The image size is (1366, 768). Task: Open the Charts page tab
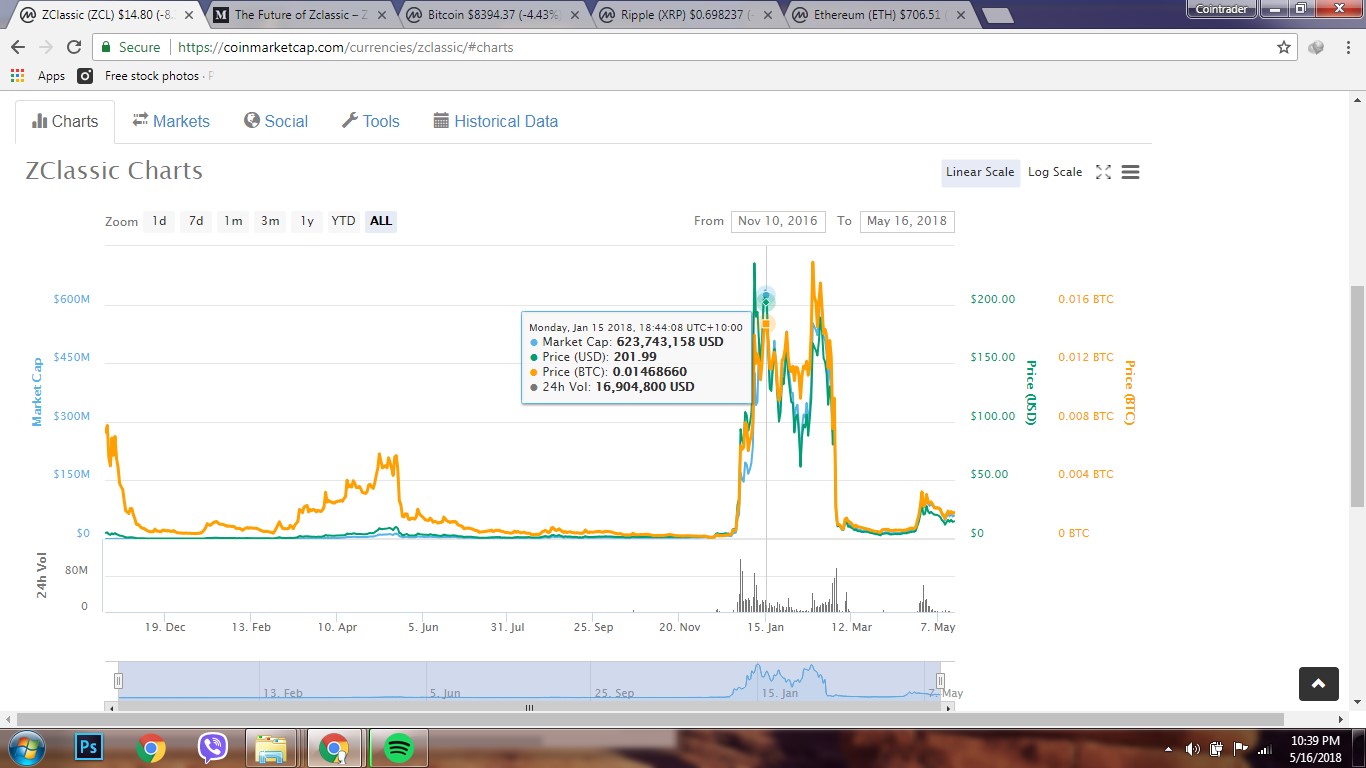pyautogui.click(x=65, y=121)
